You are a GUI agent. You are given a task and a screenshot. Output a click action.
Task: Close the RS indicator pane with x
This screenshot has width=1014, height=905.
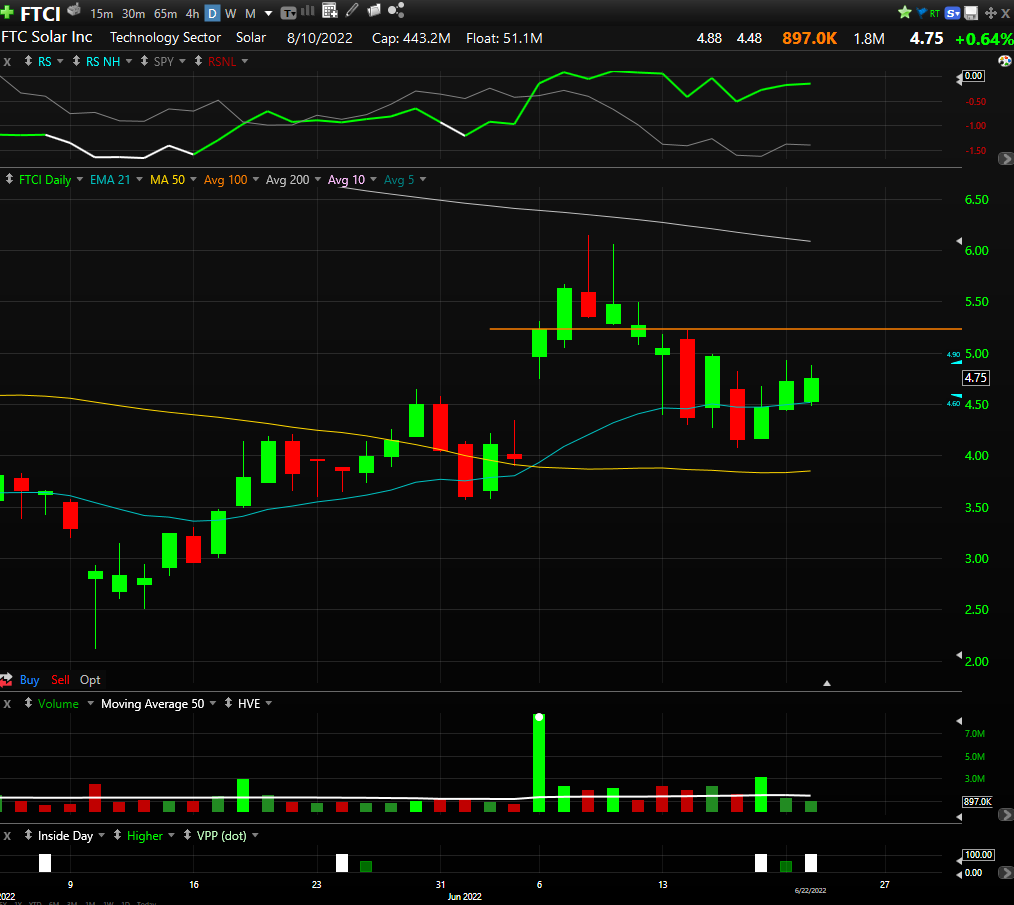[x=7, y=61]
